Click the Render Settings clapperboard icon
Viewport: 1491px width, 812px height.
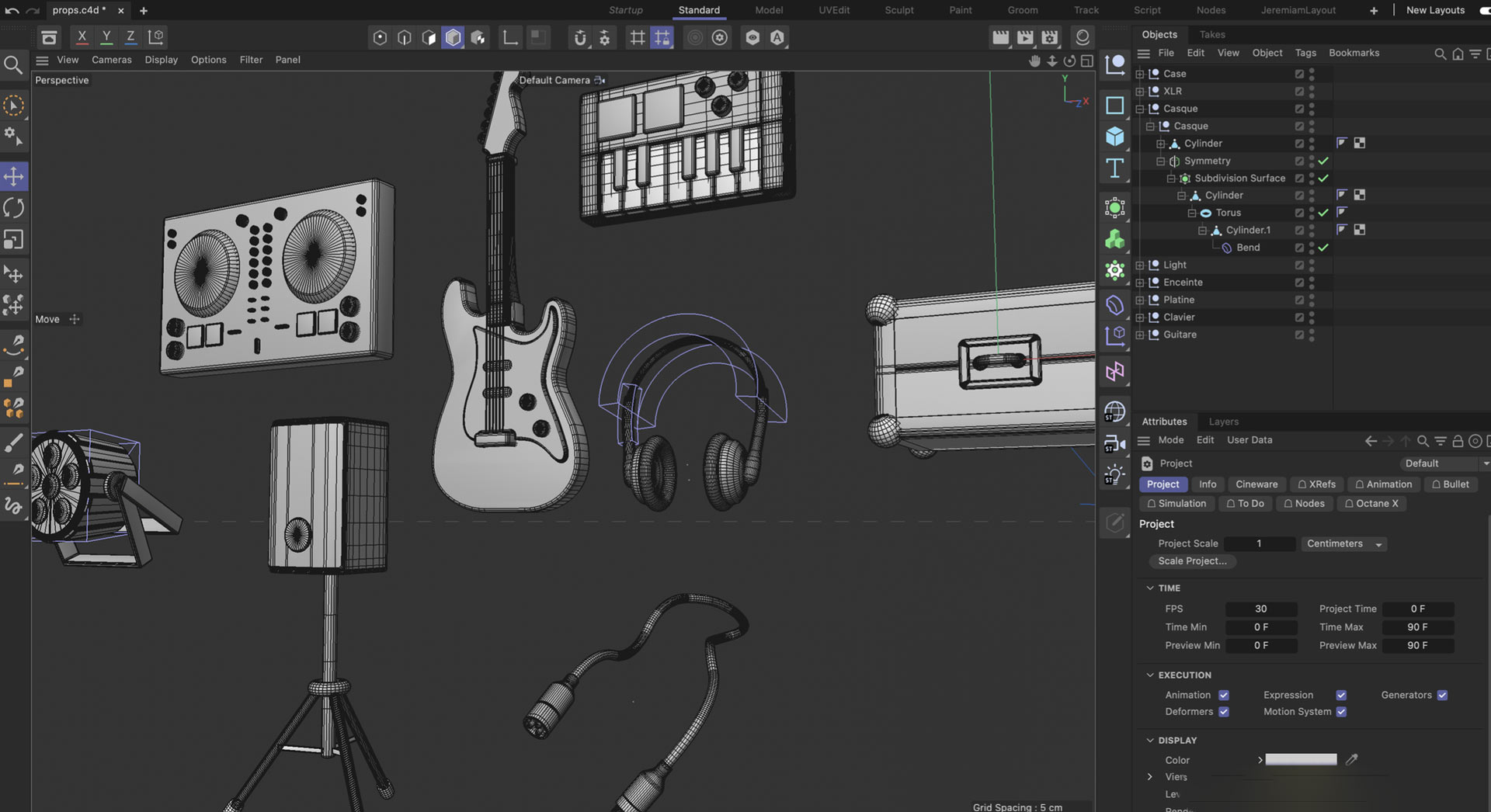pyautogui.click(x=1050, y=37)
